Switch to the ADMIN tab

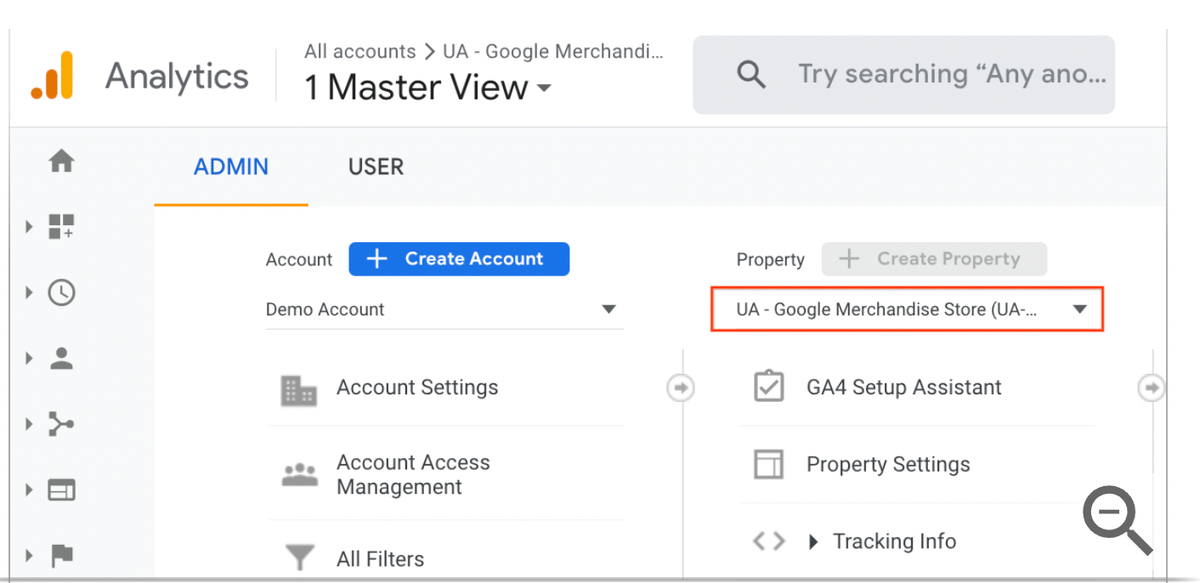coord(231,167)
